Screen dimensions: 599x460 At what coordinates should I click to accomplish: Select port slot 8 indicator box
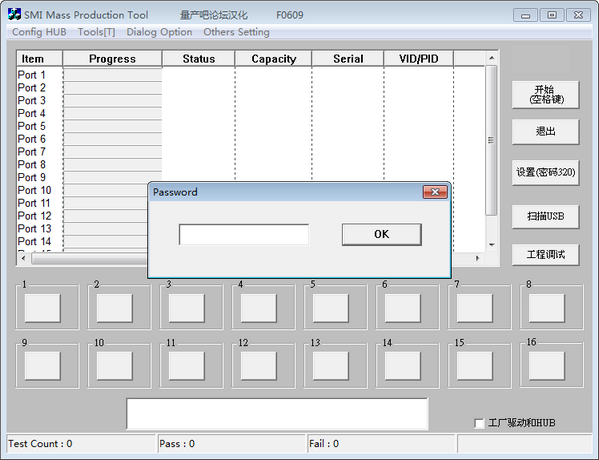pyautogui.click(x=547, y=308)
